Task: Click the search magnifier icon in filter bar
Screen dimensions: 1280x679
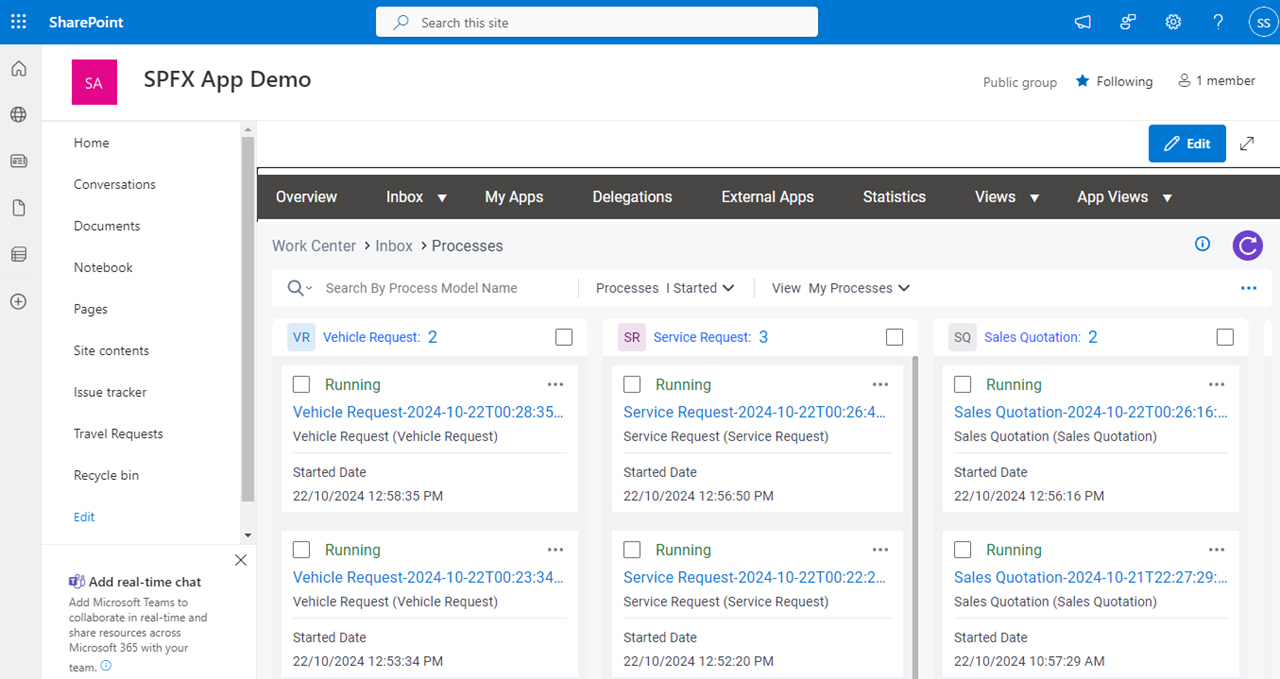Action: (x=296, y=288)
